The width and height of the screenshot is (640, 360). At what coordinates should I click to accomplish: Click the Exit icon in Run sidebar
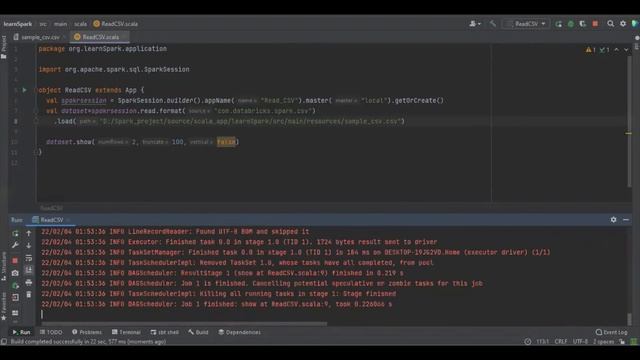click(x=15, y=298)
